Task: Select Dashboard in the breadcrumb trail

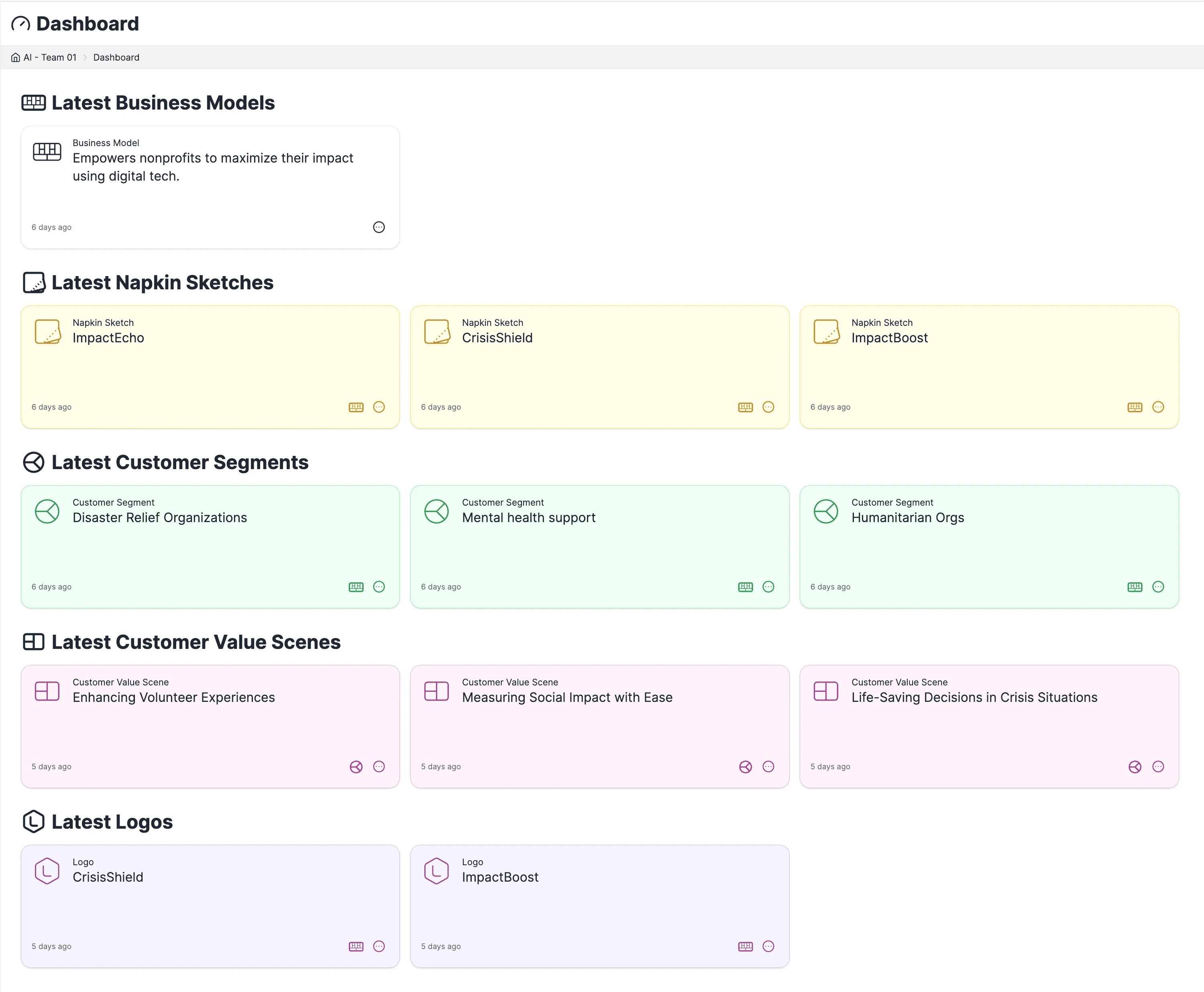Action: click(116, 57)
